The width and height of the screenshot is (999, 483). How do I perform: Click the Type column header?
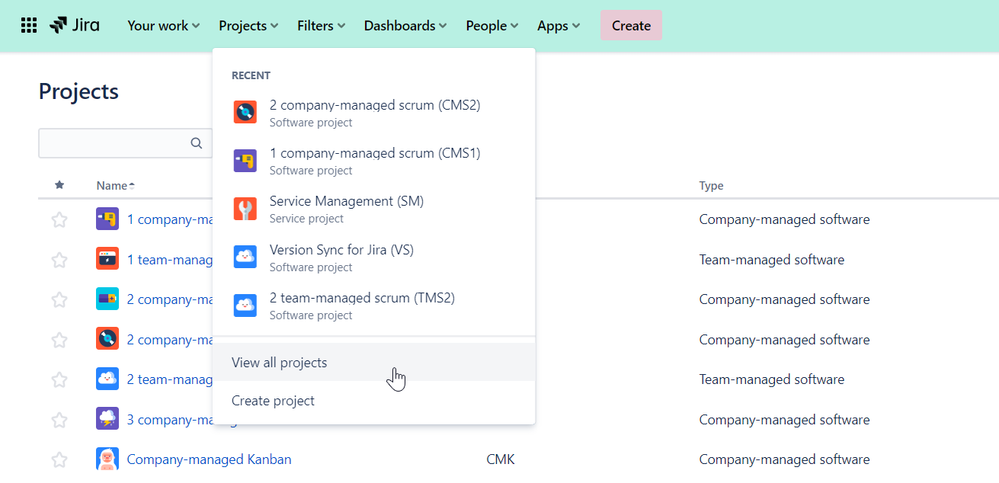(x=711, y=185)
